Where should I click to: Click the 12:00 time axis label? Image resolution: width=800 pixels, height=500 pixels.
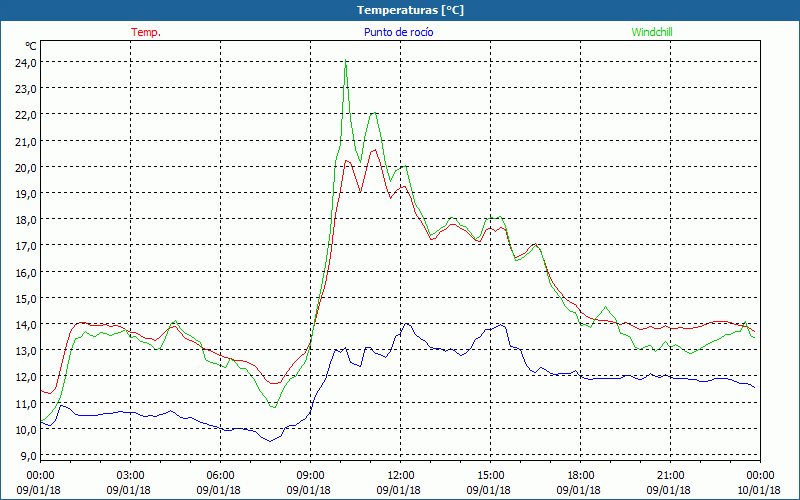[x=401, y=476]
